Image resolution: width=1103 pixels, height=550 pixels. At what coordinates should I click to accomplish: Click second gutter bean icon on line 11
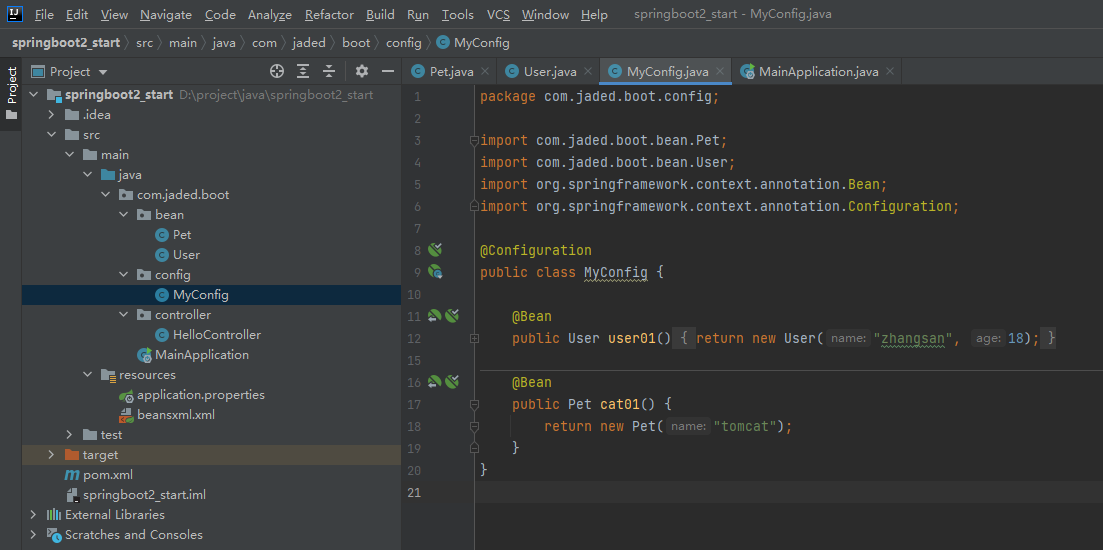pos(452,316)
